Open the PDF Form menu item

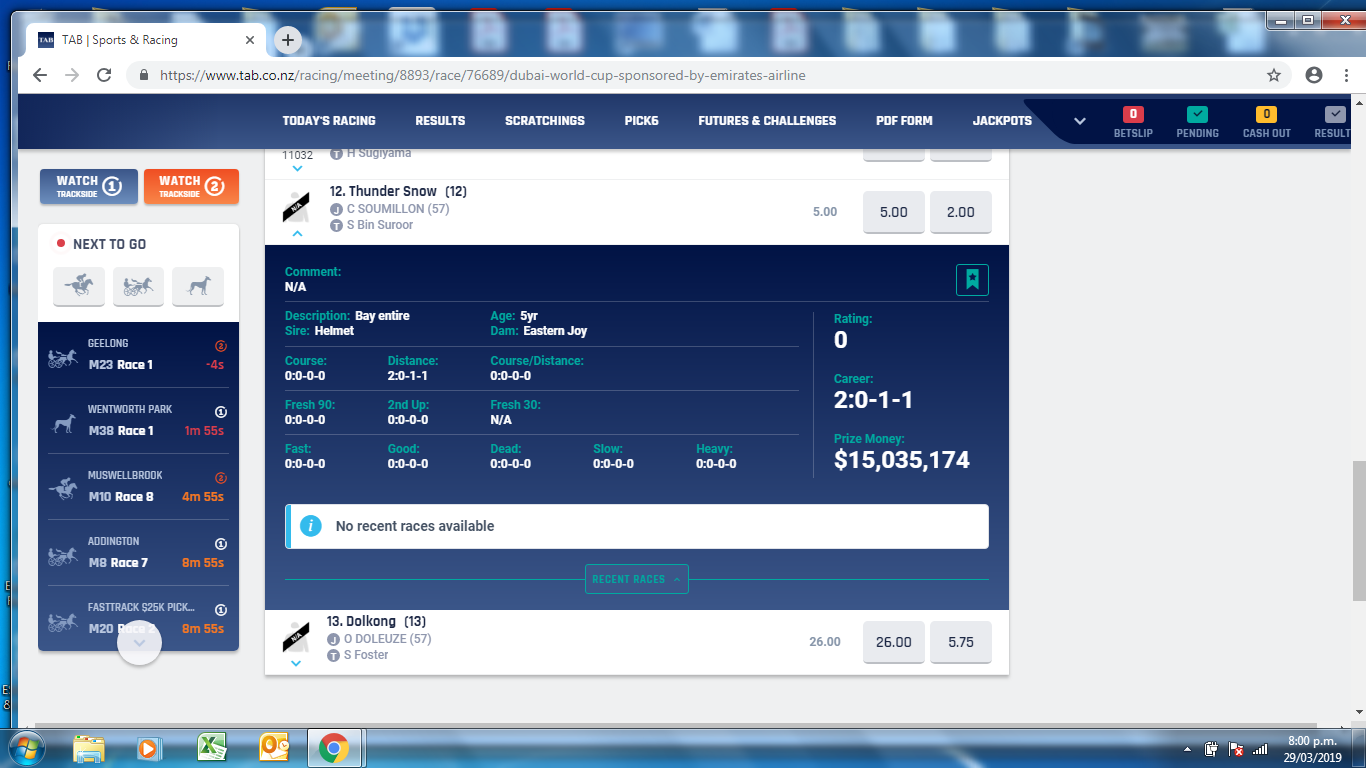[904, 121]
